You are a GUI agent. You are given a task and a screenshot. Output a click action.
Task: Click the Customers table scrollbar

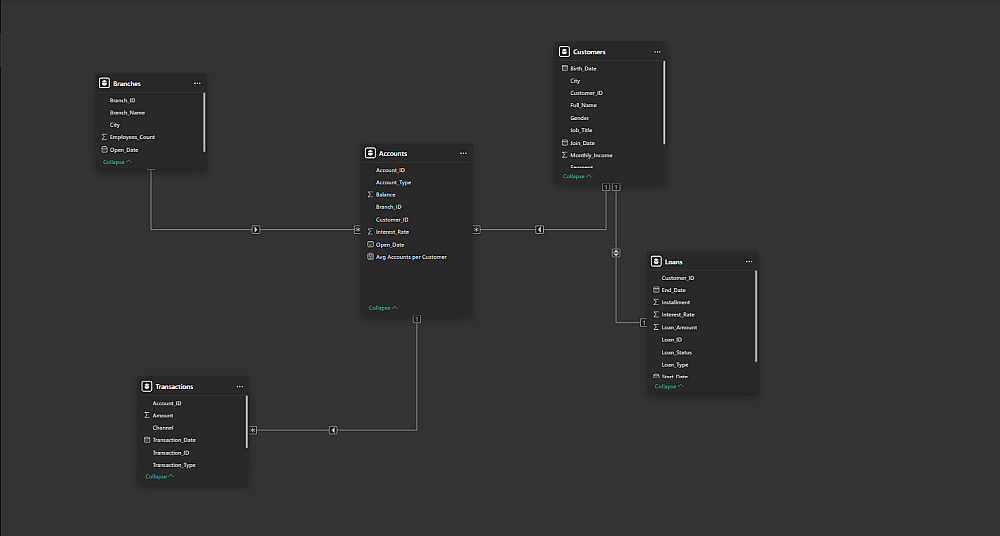[x=664, y=103]
